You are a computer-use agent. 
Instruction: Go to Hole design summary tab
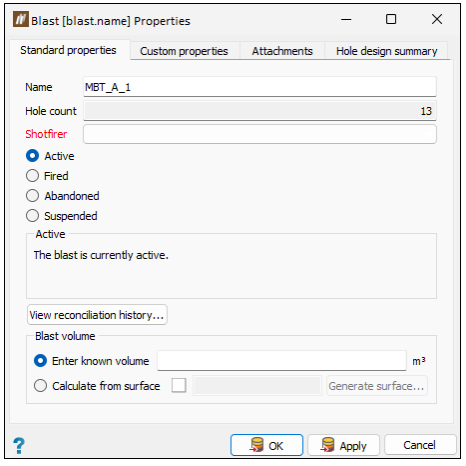(387, 51)
